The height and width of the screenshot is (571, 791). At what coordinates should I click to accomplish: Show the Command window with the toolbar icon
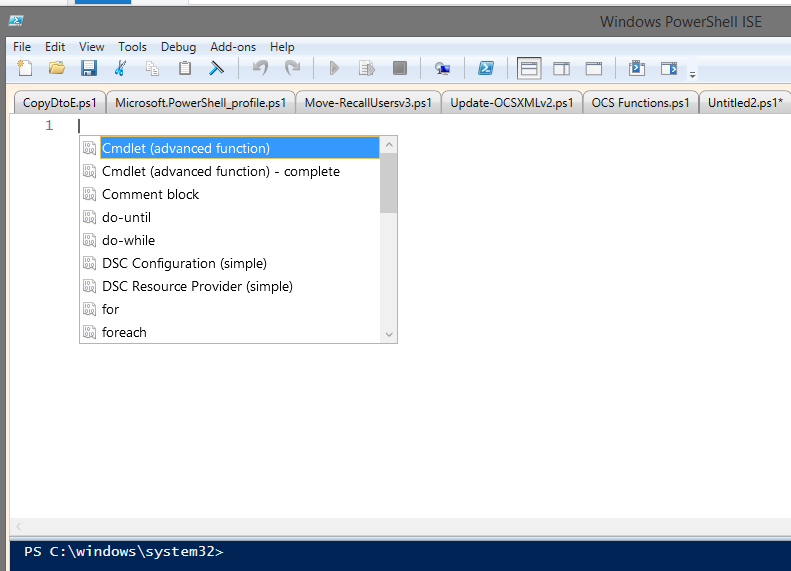tap(637, 68)
